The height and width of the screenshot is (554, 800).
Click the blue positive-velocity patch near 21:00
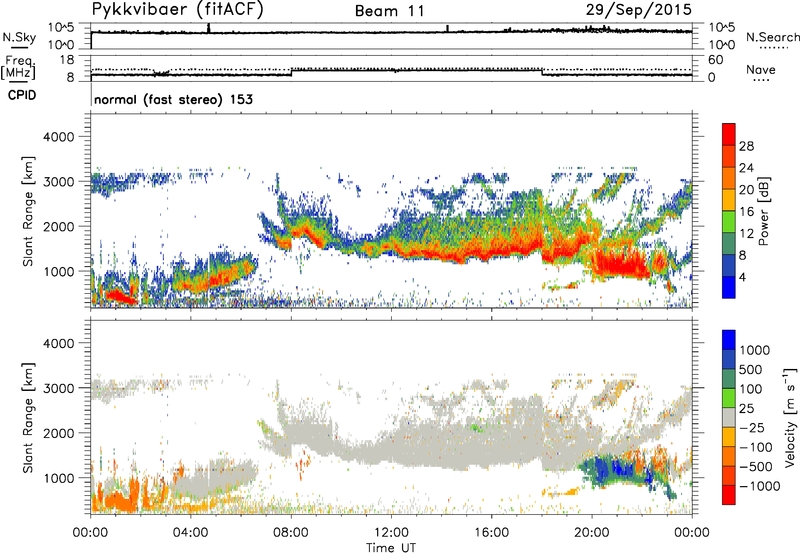point(617,470)
